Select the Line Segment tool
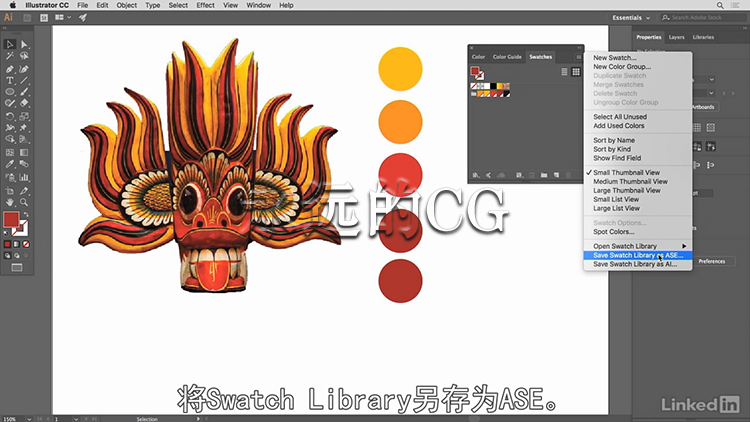The width and height of the screenshot is (750, 422). pos(24,80)
